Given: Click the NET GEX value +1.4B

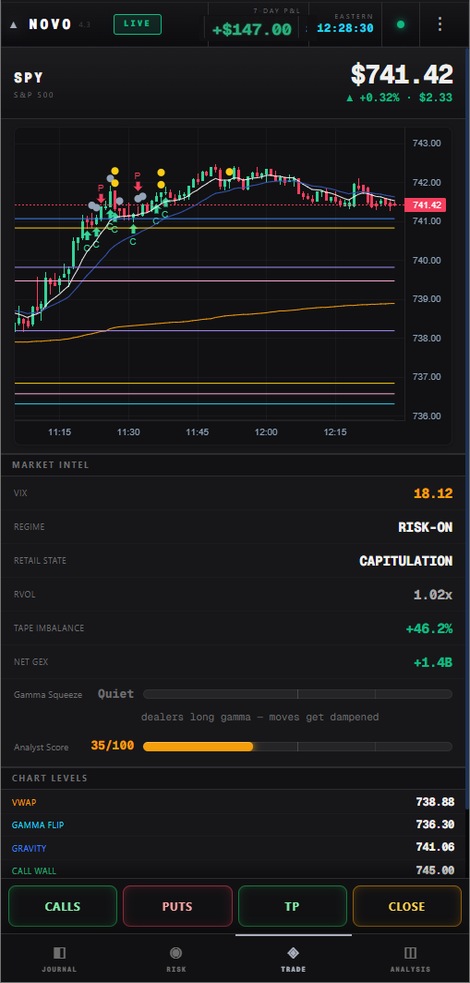Looking at the screenshot, I should [433, 662].
